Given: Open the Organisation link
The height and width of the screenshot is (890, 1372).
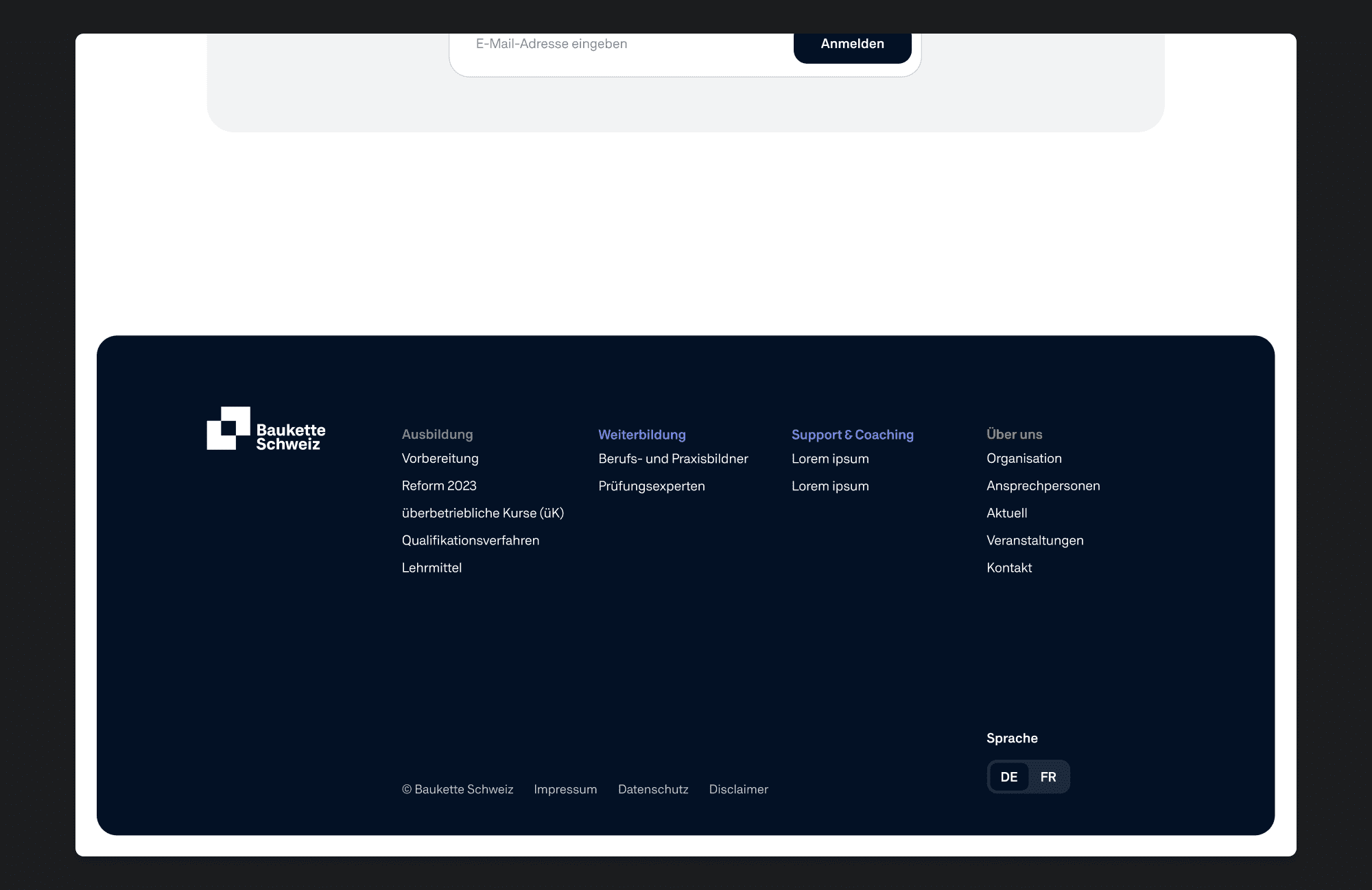Looking at the screenshot, I should (1024, 458).
